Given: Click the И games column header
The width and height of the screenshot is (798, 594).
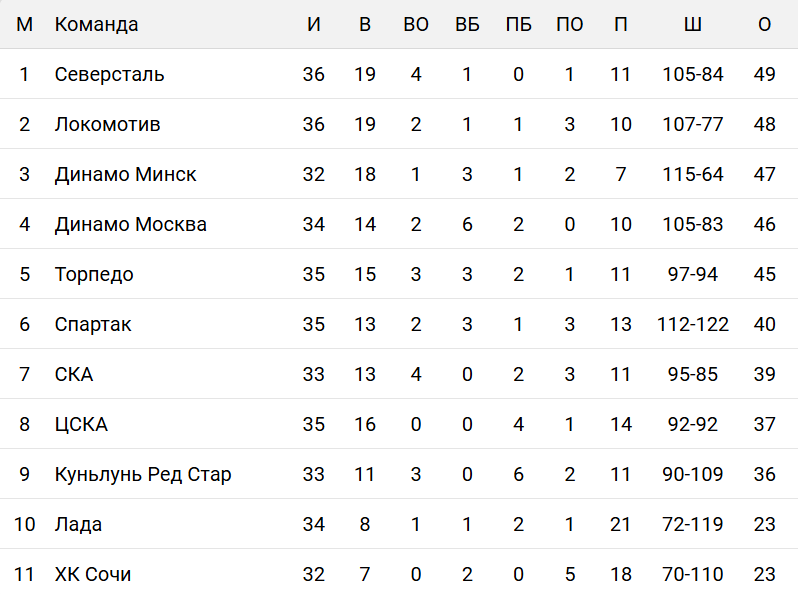Looking at the screenshot, I should pos(314,24).
